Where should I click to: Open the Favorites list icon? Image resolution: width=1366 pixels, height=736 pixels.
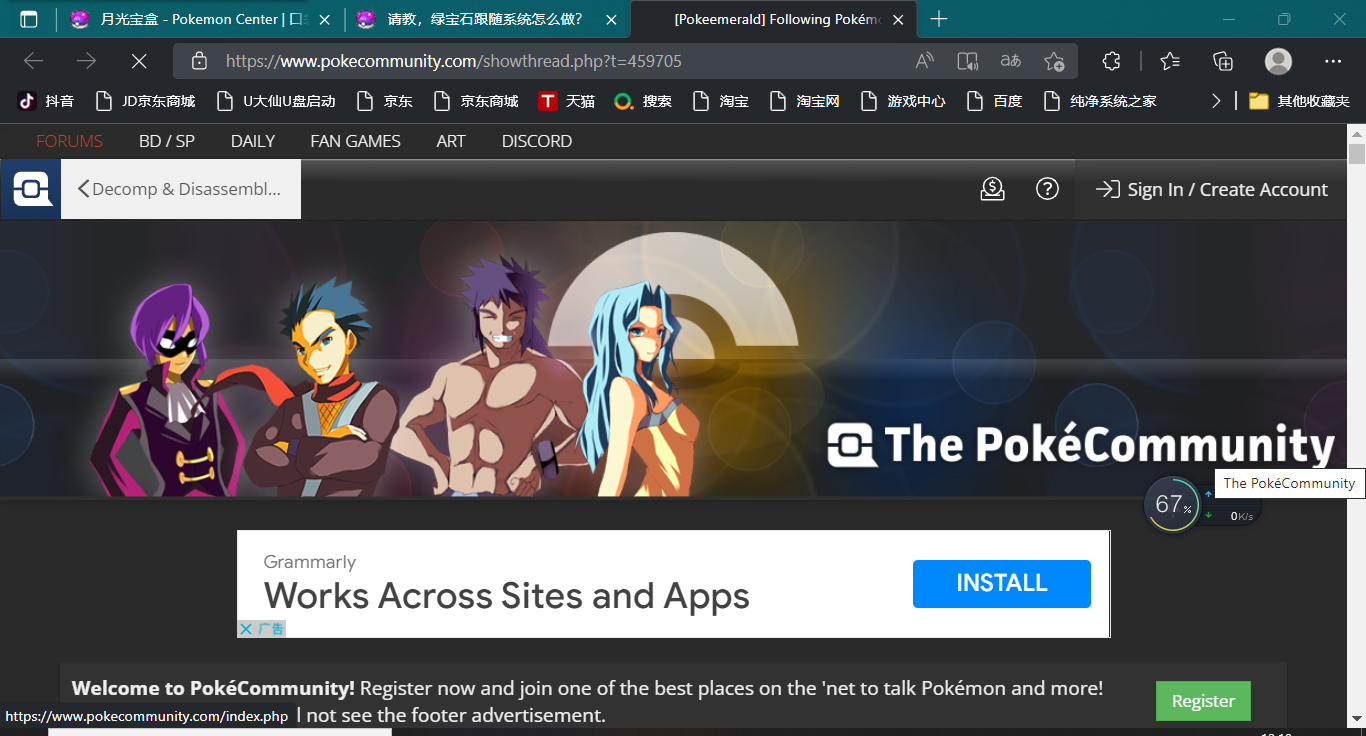[x=1170, y=61]
